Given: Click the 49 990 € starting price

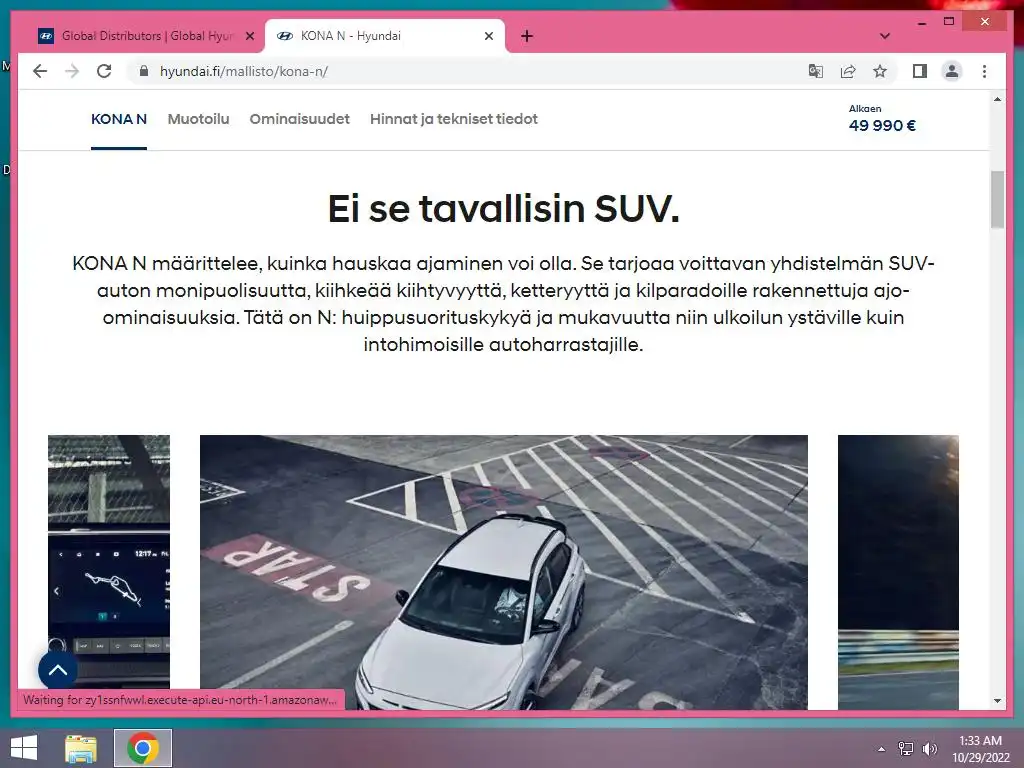Looking at the screenshot, I should coord(882,125).
